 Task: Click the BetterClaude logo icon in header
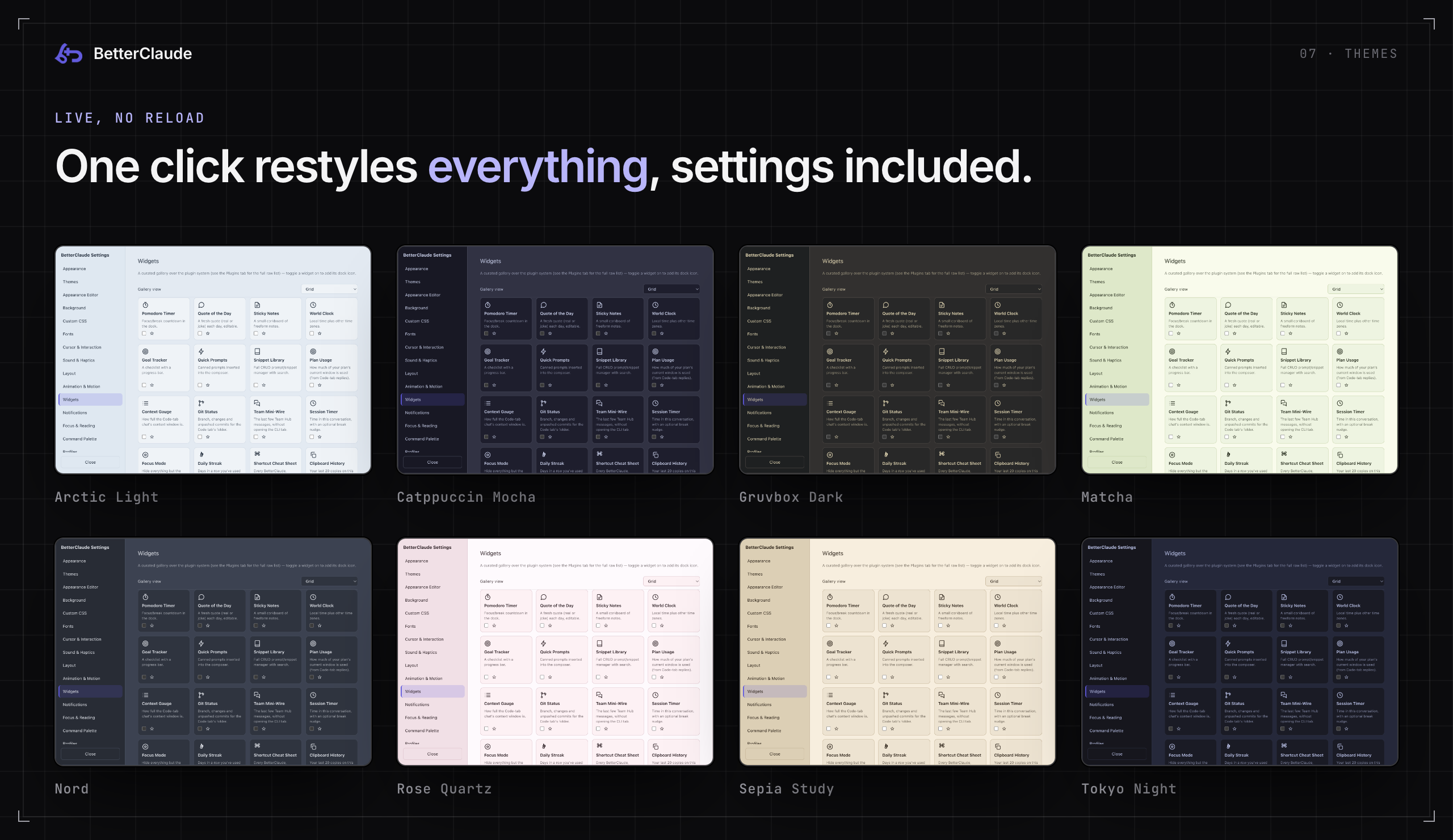[69, 53]
